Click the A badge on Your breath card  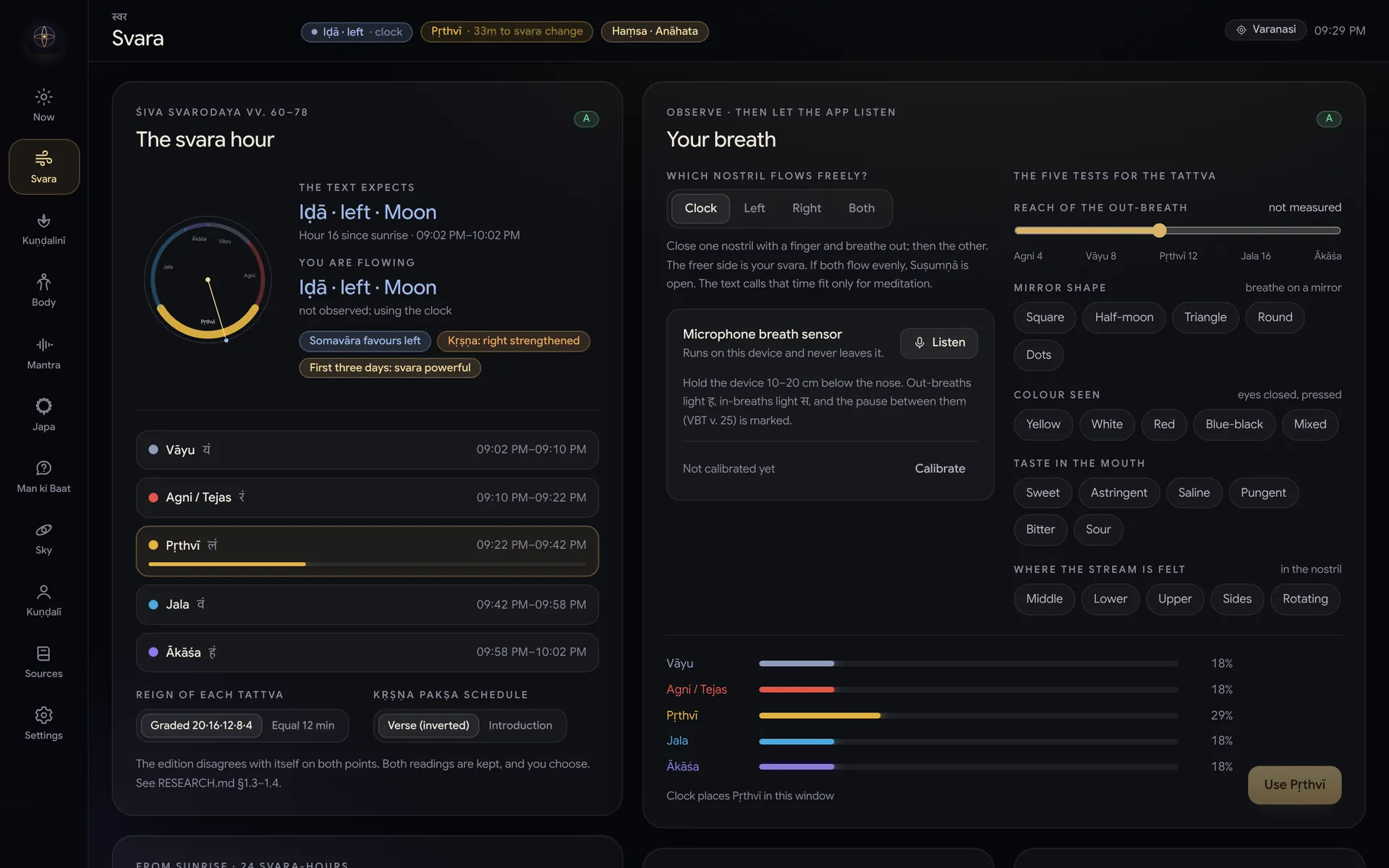(x=1328, y=119)
